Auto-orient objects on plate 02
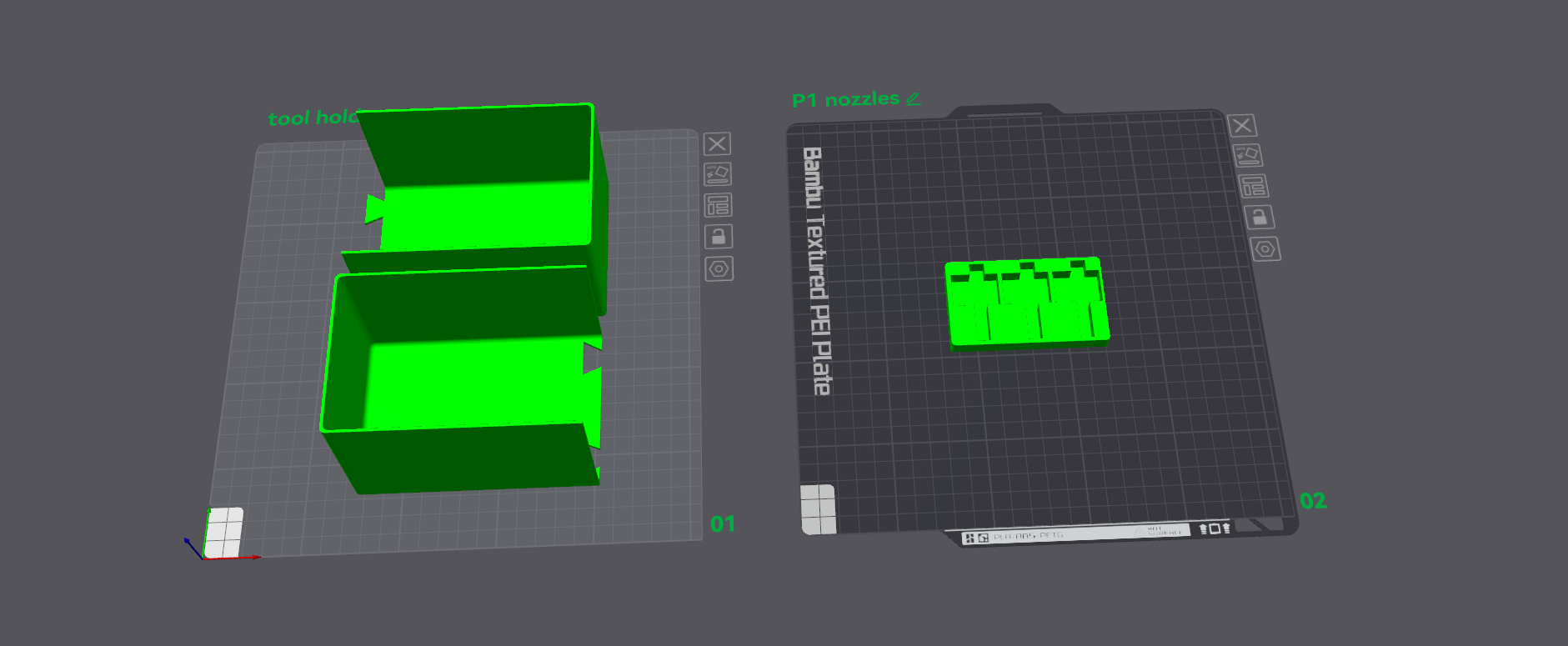The height and width of the screenshot is (646, 1568). tap(1247, 156)
